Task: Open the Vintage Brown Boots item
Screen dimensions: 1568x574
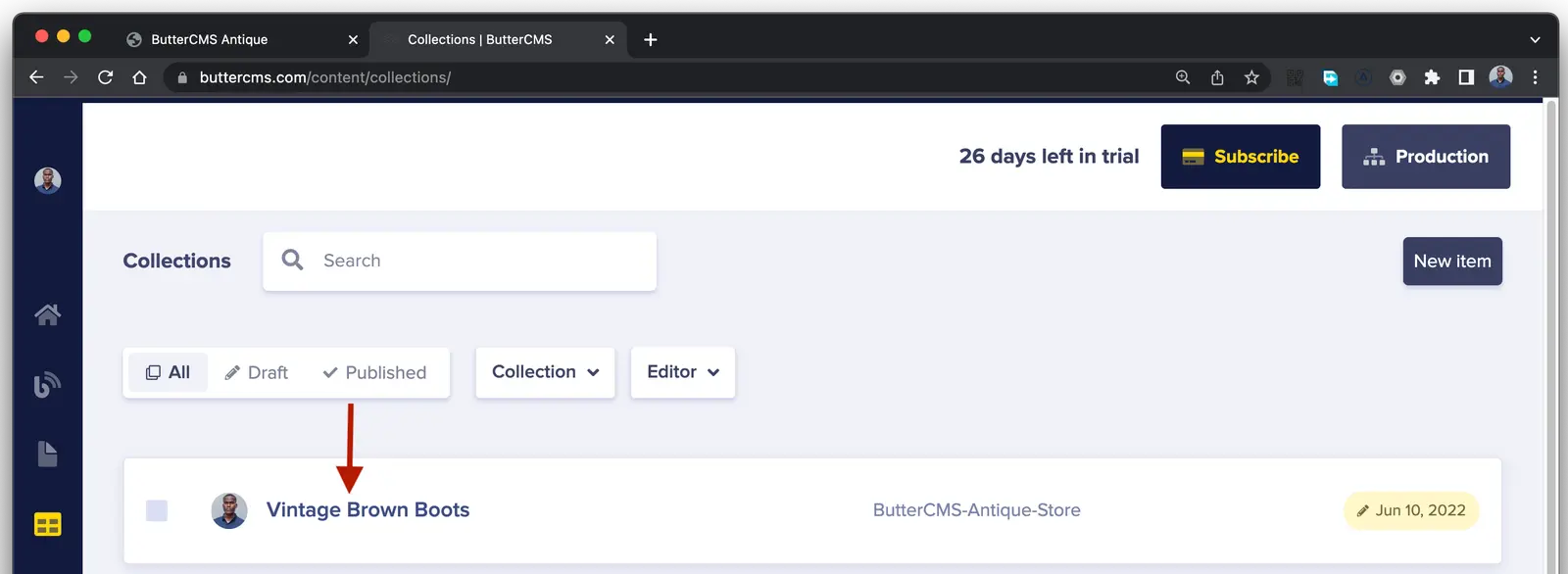Action: [x=367, y=510]
